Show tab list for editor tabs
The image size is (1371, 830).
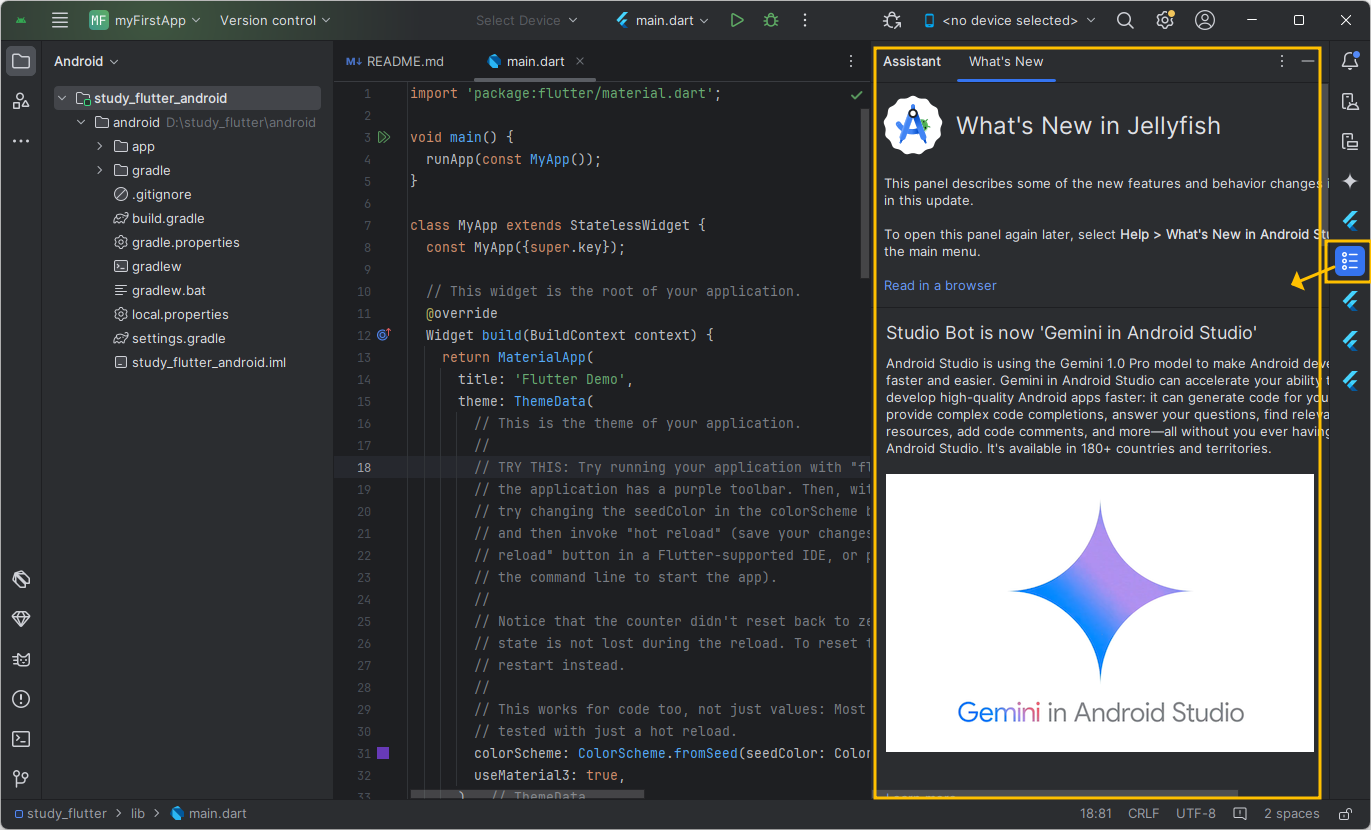(x=850, y=61)
